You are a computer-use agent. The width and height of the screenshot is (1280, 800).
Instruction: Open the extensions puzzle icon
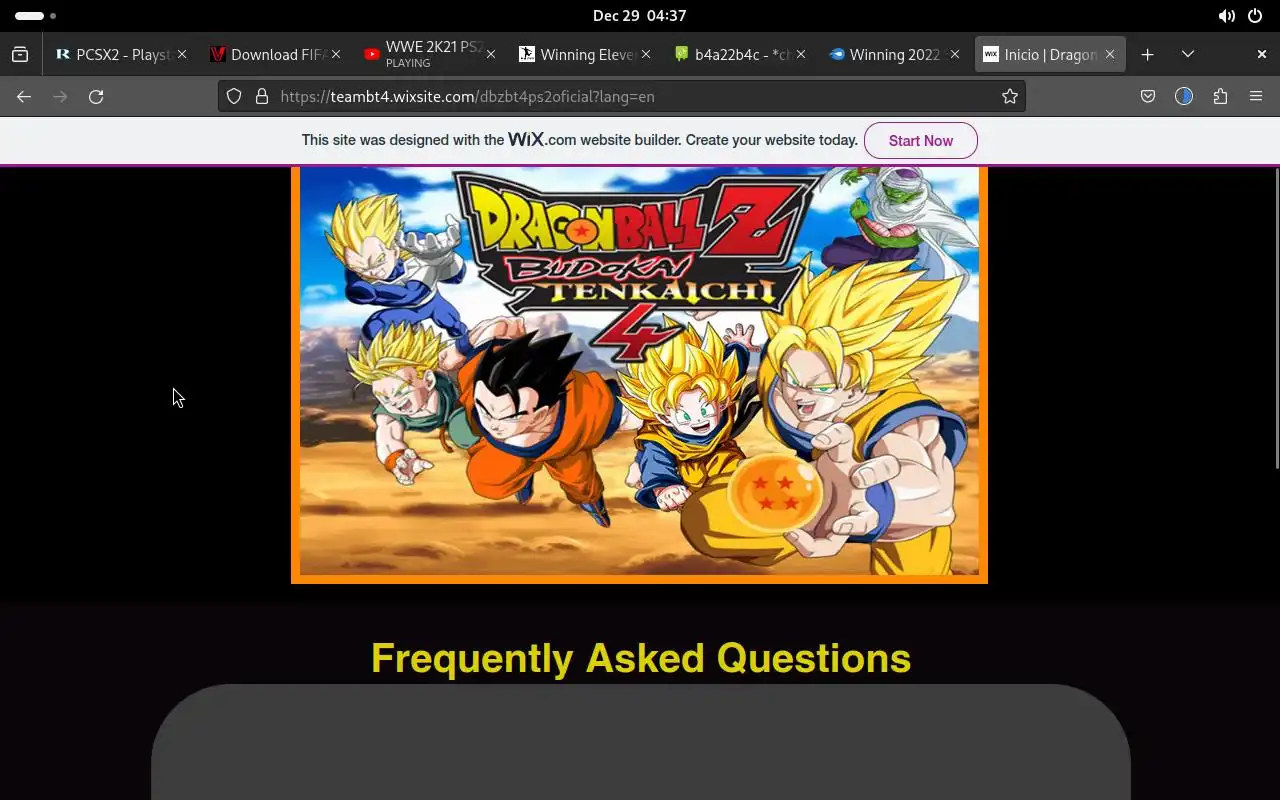(x=1220, y=97)
